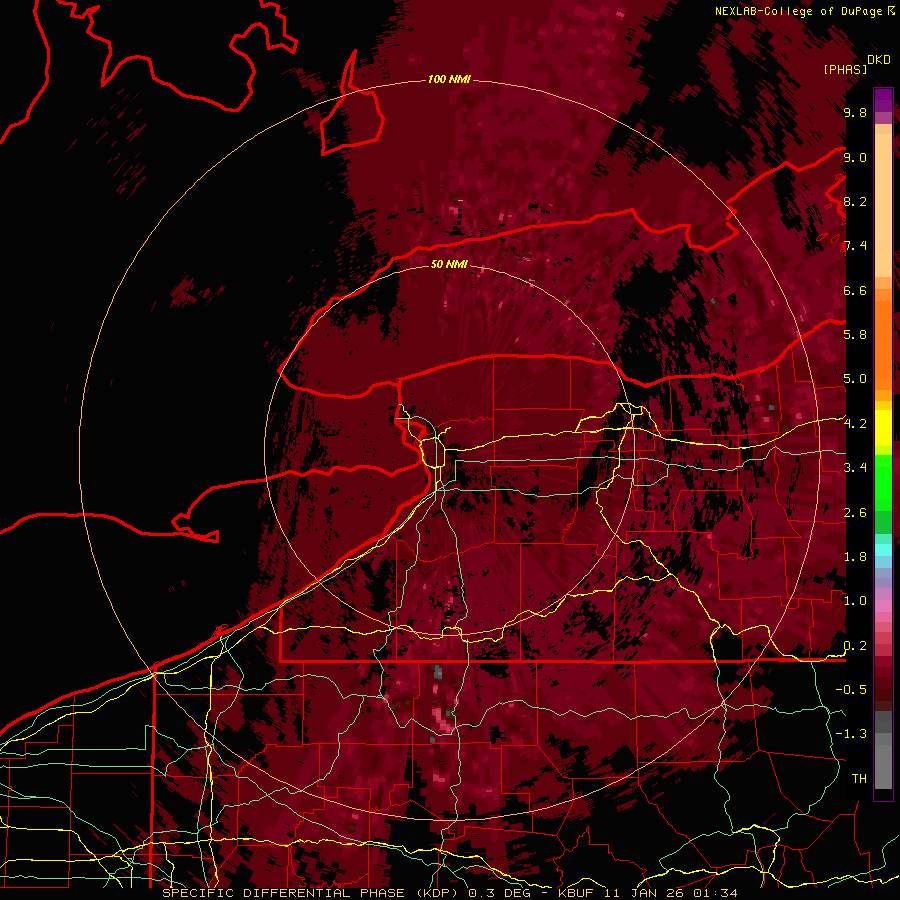The image size is (900, 900).
Task: Click the 6.6 value on color scale
Action: (x=855, y=290)
